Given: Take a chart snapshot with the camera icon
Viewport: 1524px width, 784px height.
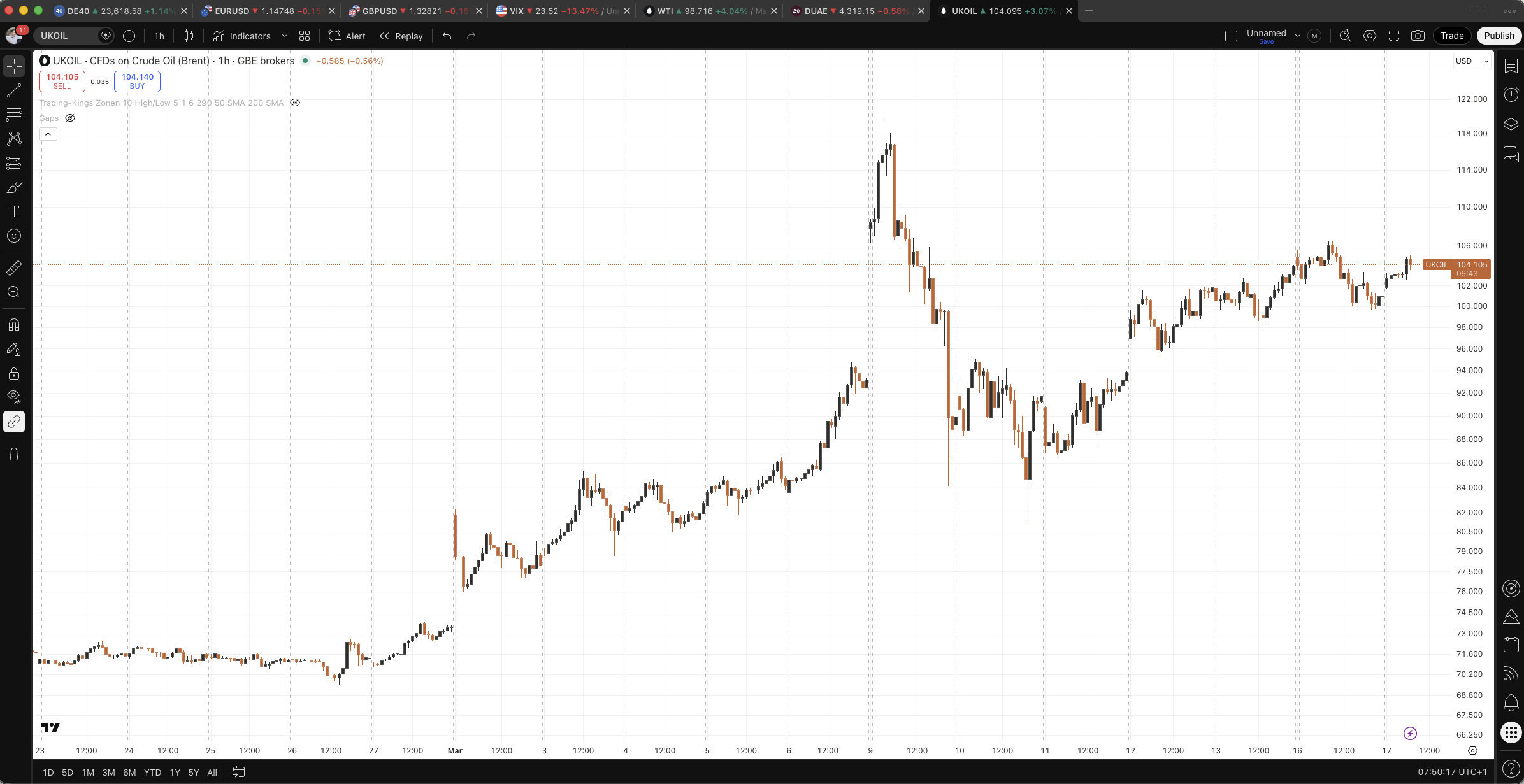Looking at the screenshot, I should pyautogui.click(x=1419, y=36).
